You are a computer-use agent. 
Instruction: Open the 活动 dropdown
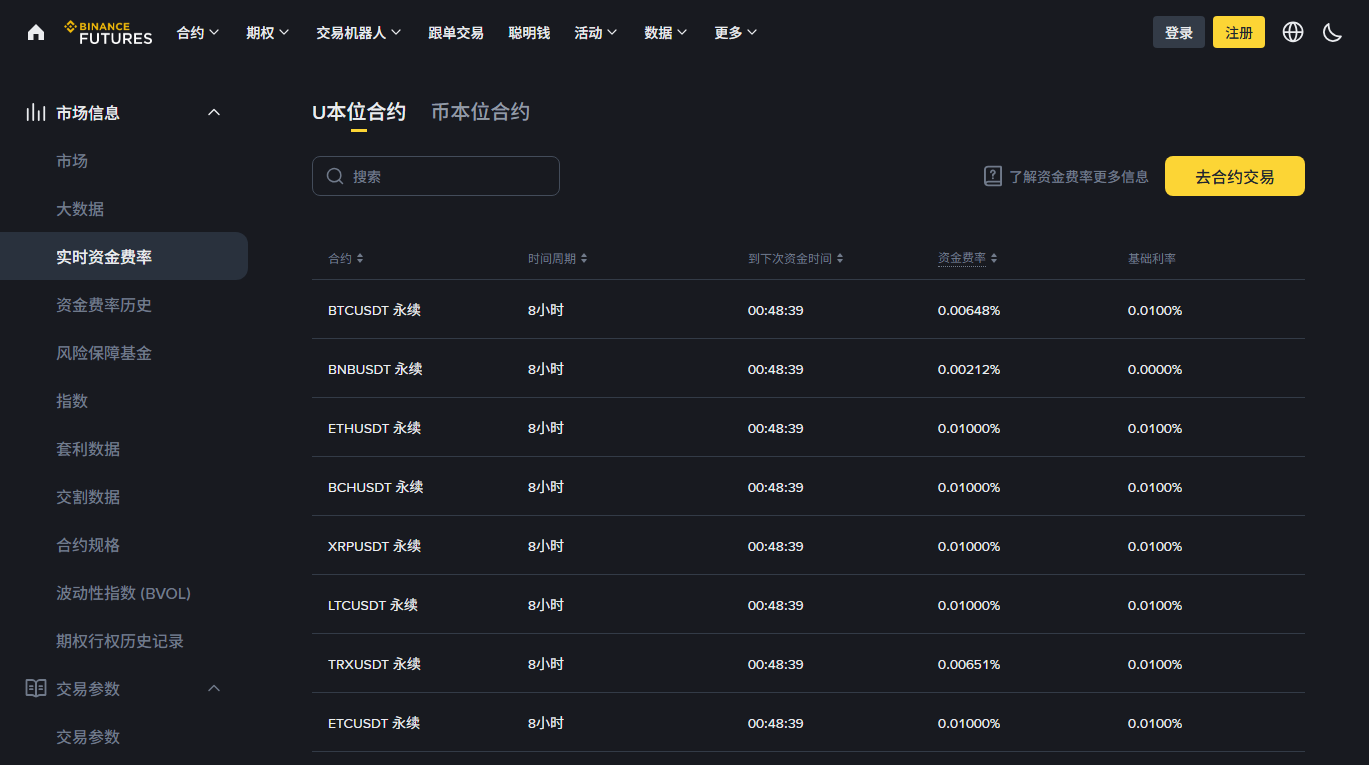click(596, 33)
